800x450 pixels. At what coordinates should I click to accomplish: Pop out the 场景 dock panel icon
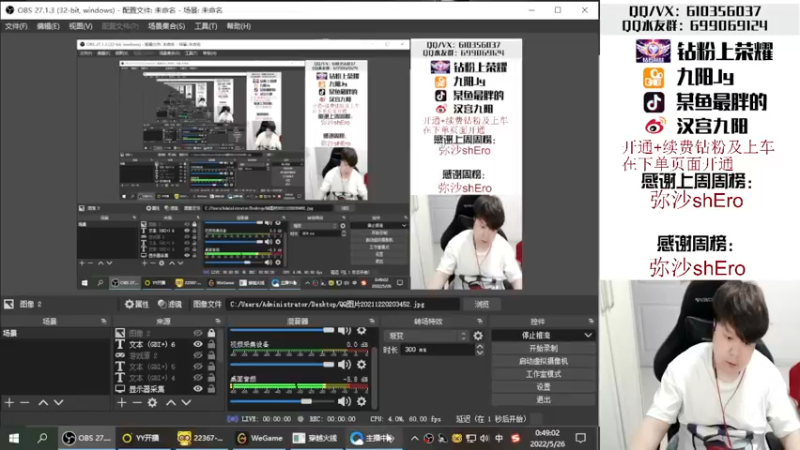click(x=104, y=321)
